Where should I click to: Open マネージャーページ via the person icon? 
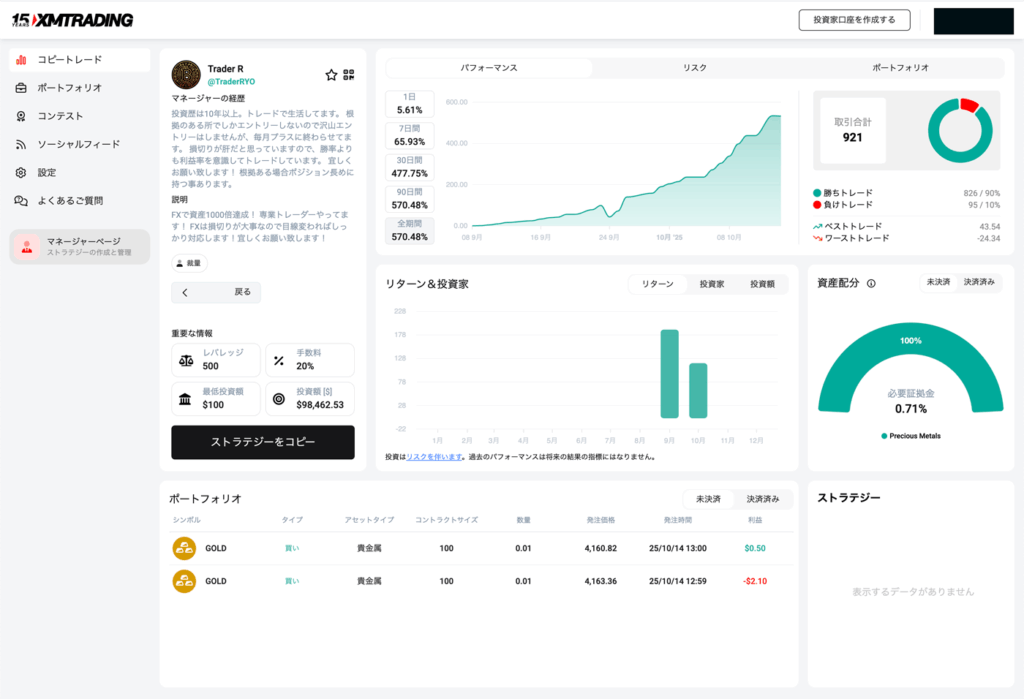coord(27,247)
